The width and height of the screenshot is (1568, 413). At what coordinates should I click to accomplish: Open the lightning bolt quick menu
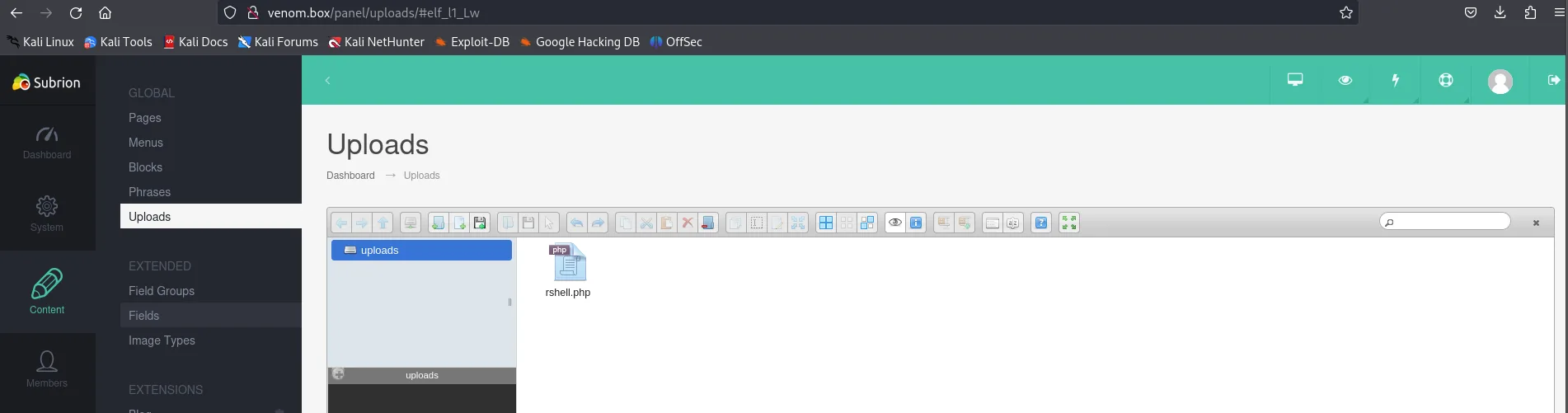click(1396, 80)
